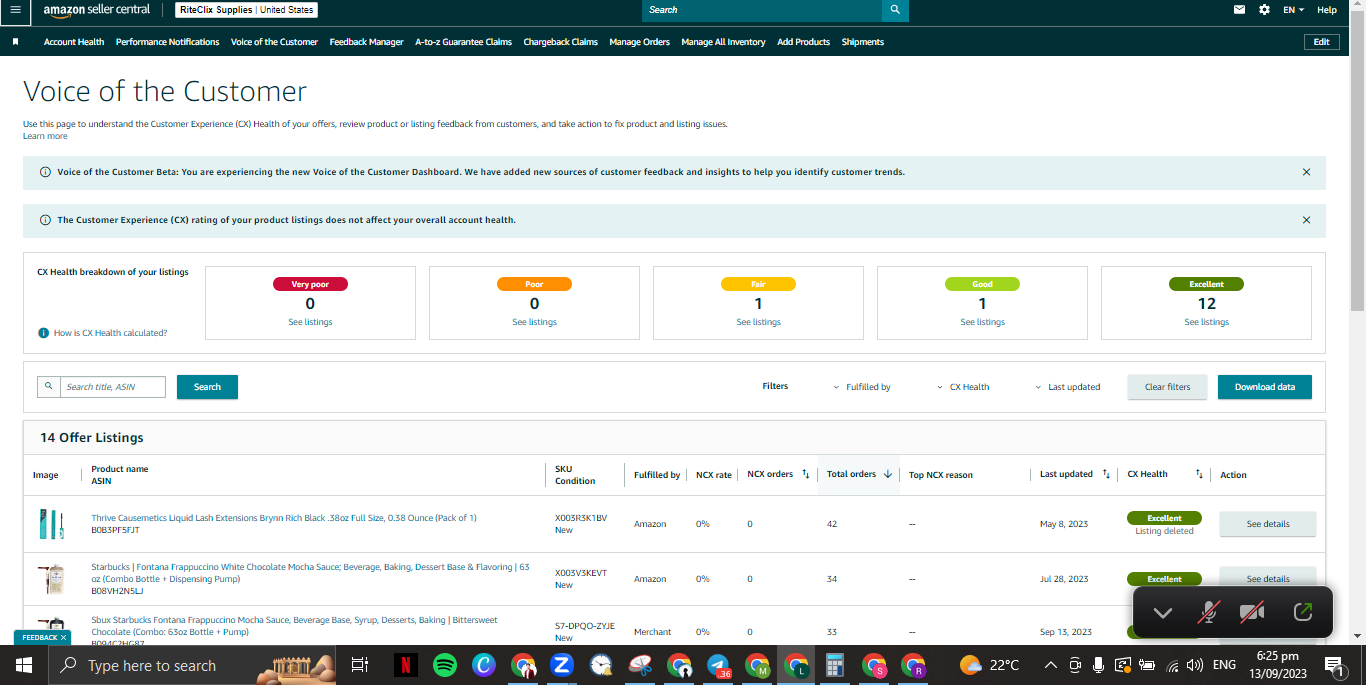Open Account Health from nav bar
Viewport: 1366px width, 685px height.
click(x=74, y=42)
